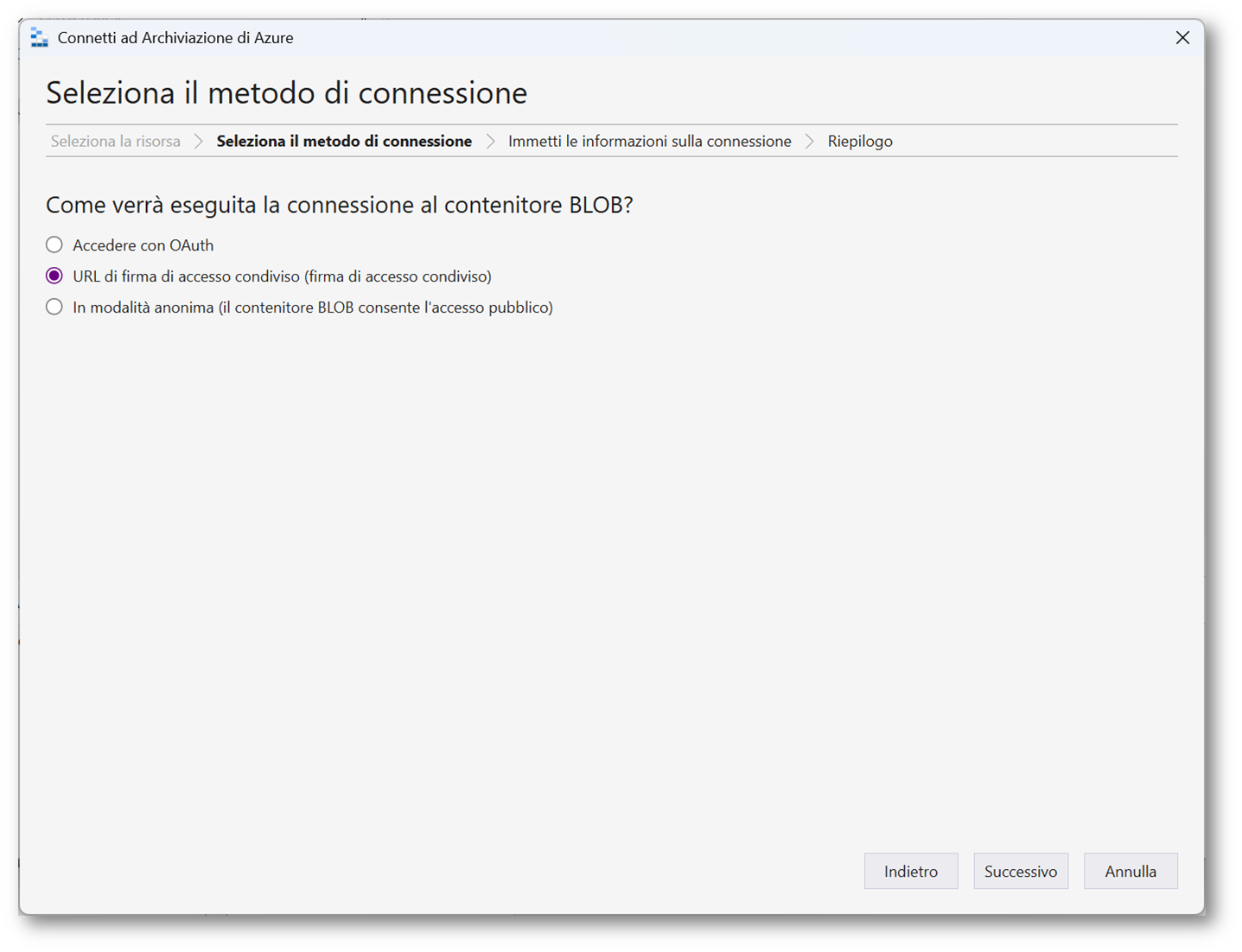The height and width of the screenshot is (952, 1242).
Task: Click the chevron after Seleziona la risorsa
Action: [199, 142]
